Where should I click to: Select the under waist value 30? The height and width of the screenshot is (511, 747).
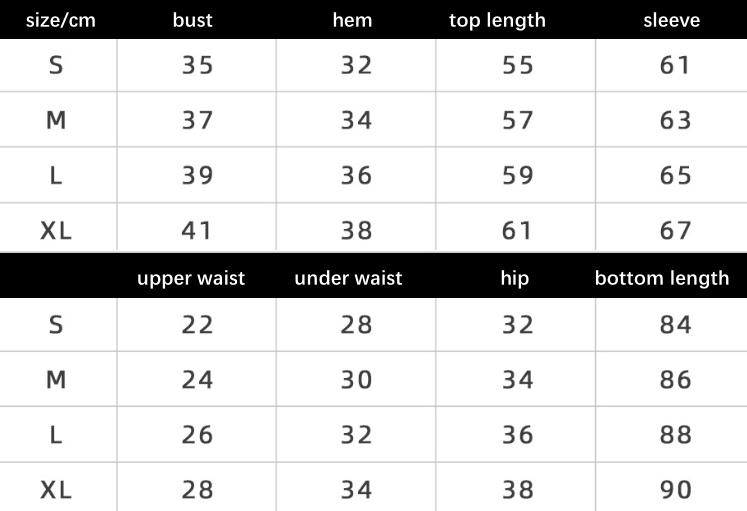356,380
